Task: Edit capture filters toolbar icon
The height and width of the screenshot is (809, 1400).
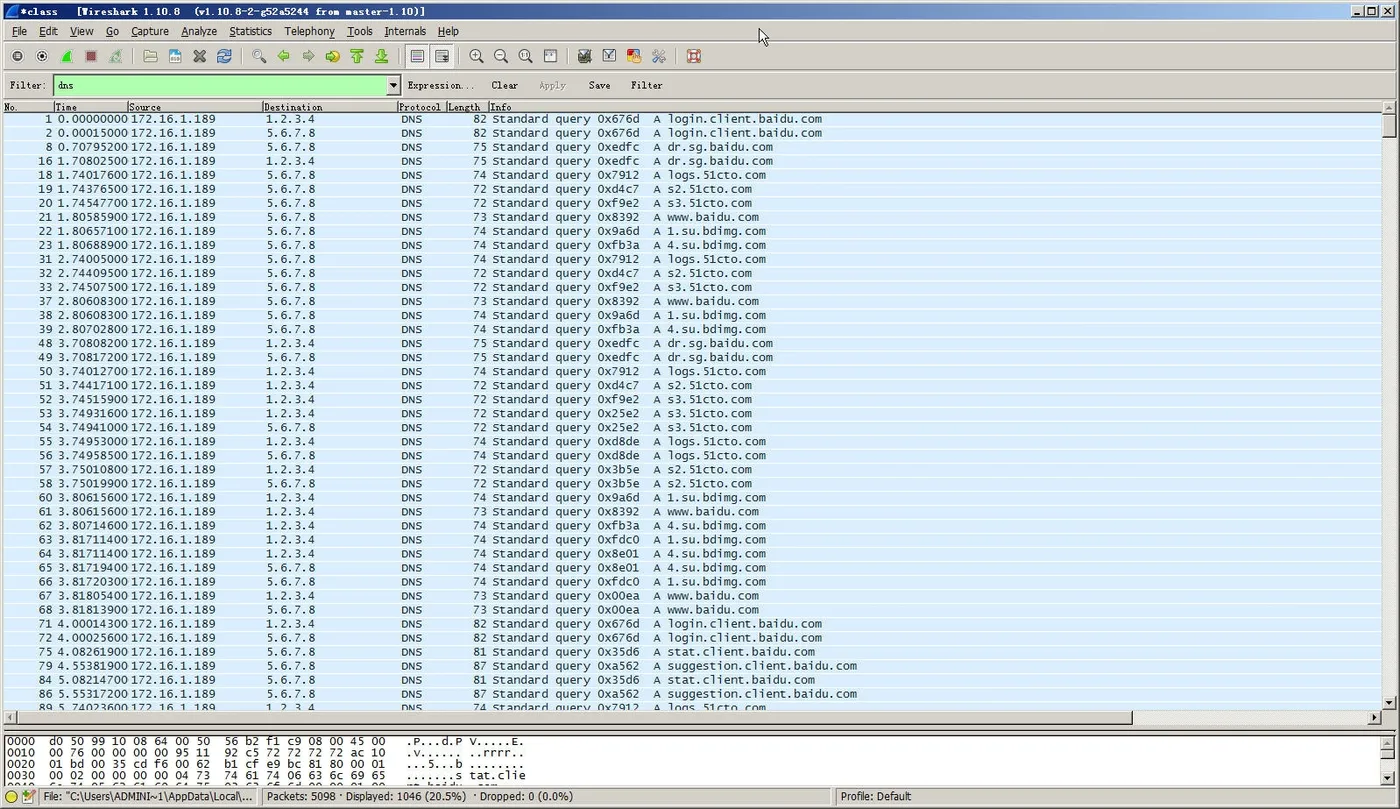Action: point(584,57)
